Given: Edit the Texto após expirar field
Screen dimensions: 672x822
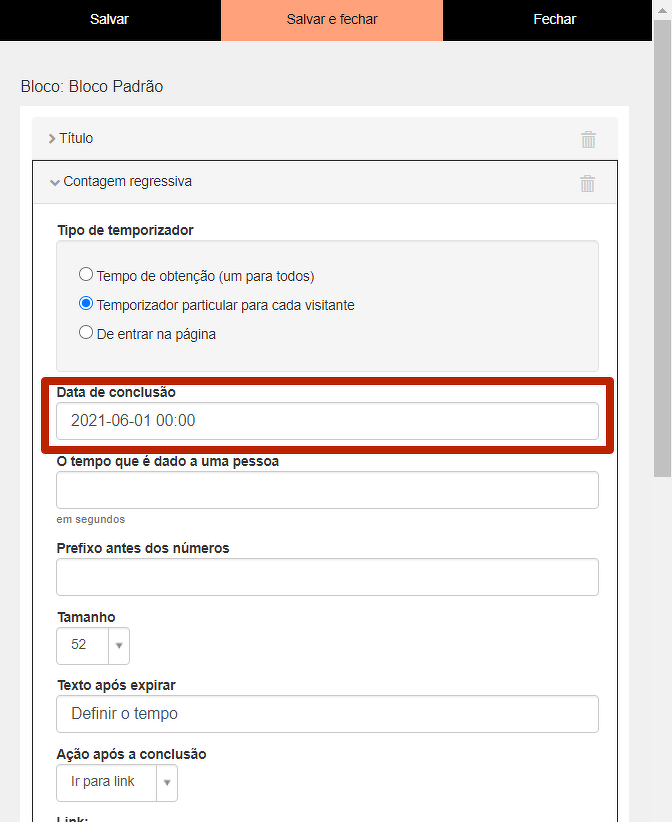Looking at the screenshot, I should pos(327,714).
